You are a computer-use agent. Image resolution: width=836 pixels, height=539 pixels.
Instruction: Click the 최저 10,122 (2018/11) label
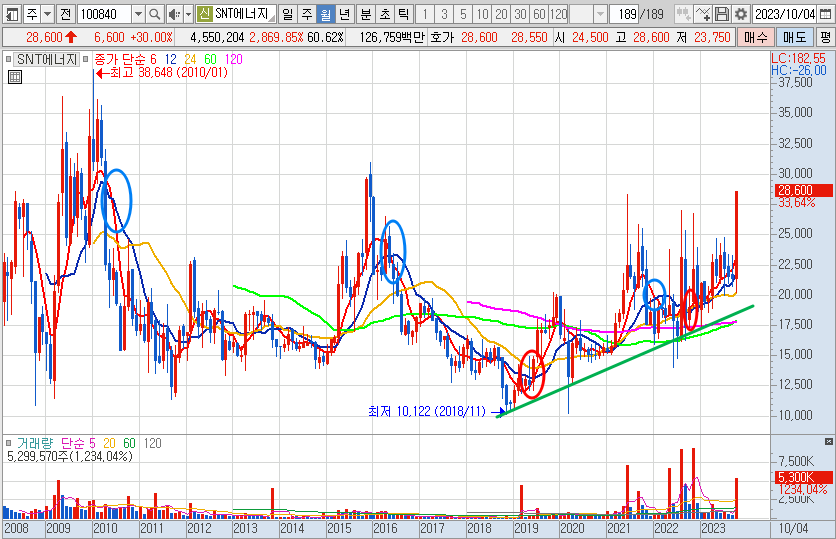coord(427,411)
